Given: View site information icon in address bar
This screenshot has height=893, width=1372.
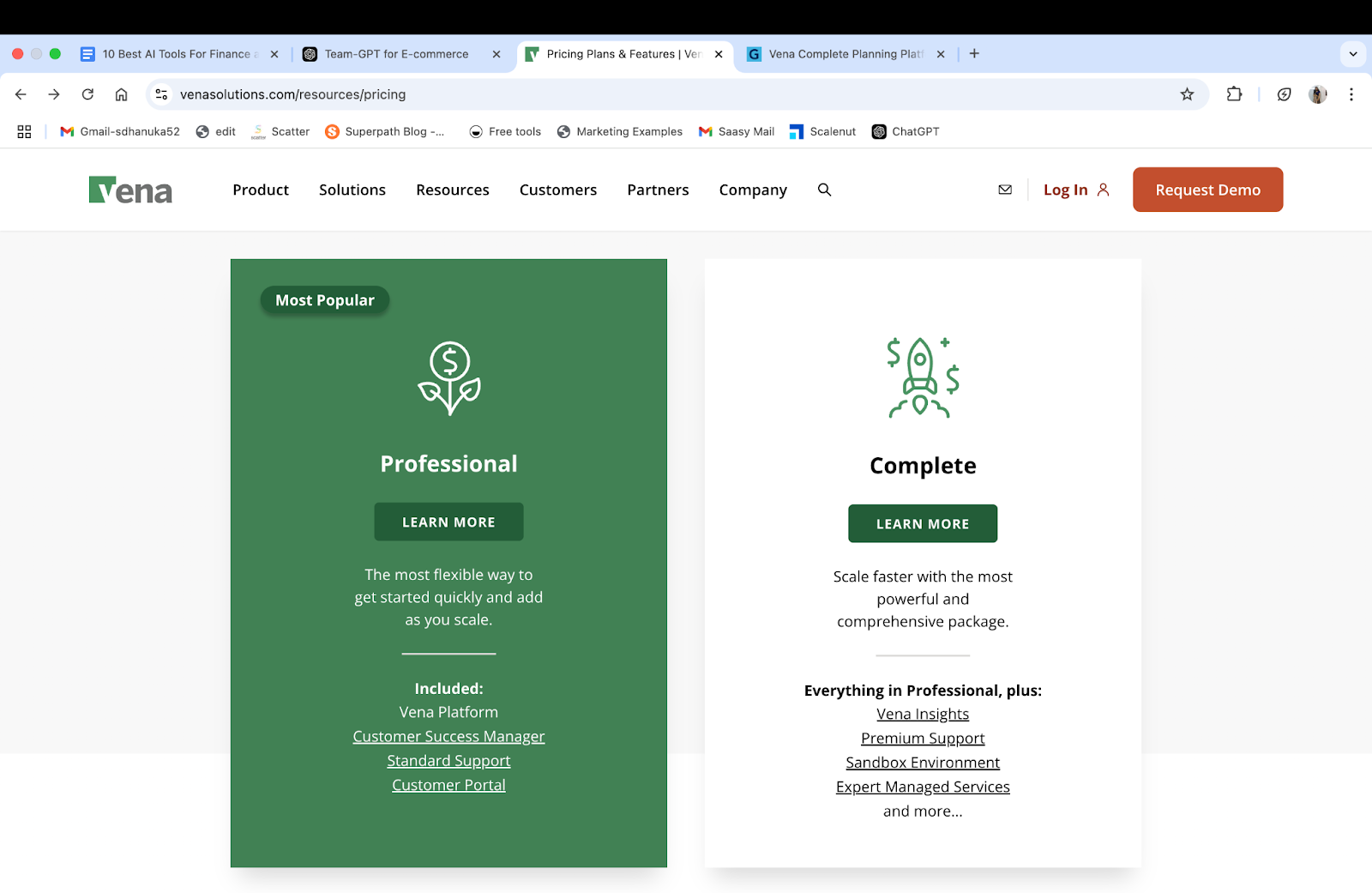Looking at the screenshot, I should [161, 94].
